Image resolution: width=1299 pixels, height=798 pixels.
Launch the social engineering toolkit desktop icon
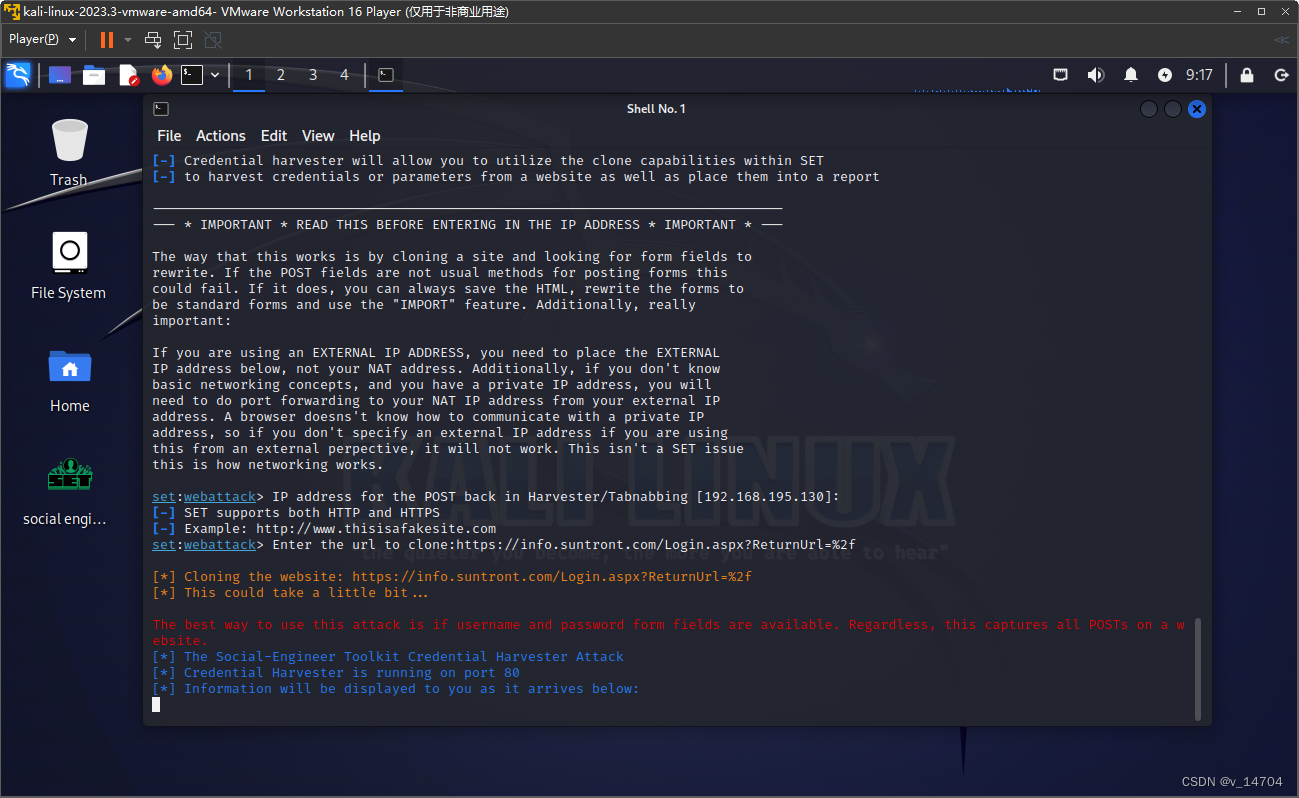click(x=69, y=491)
